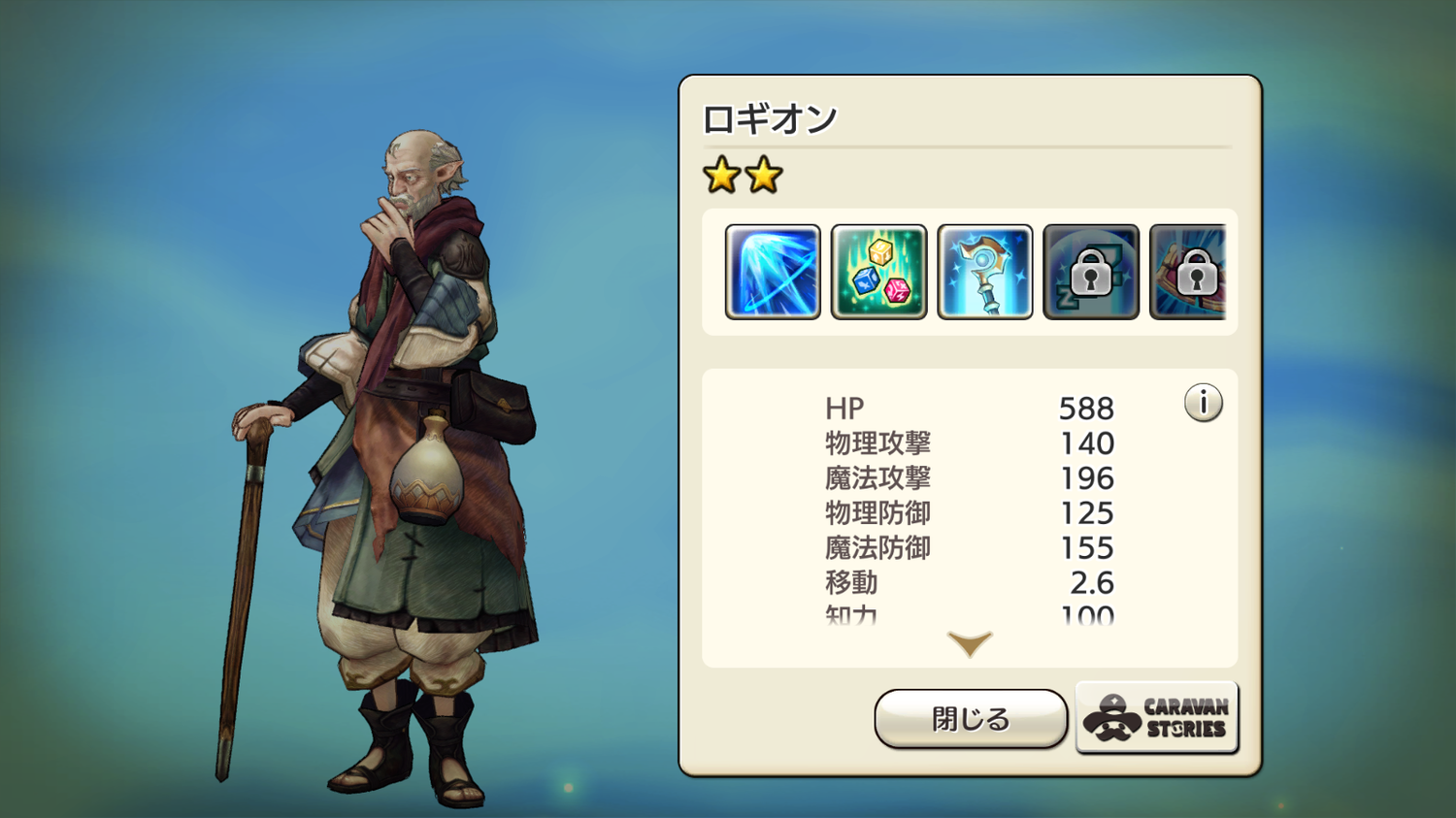Tap the fourth locked skill slot
This screenshot has width=1456, height=818.
coord(1091,272)
